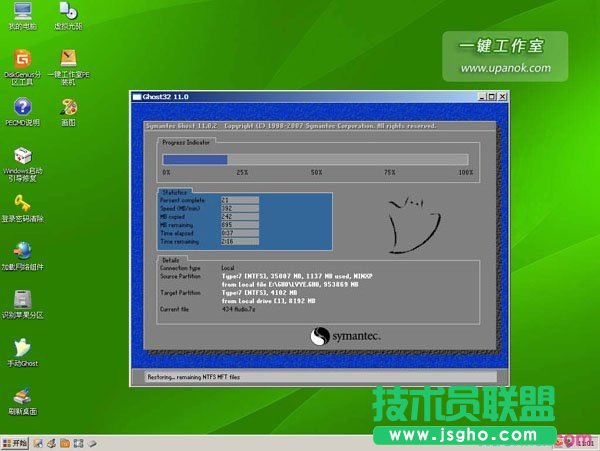Click the 50% progress marker label

pos(316,173)
